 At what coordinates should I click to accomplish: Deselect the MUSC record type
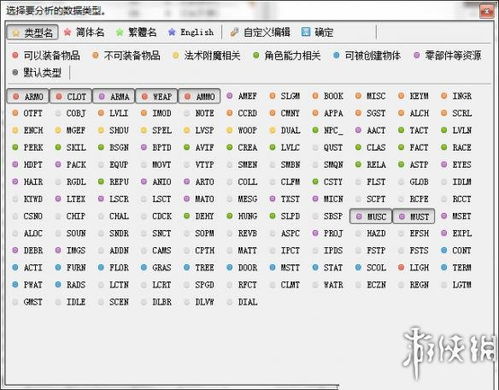click(x=371, y=217)
